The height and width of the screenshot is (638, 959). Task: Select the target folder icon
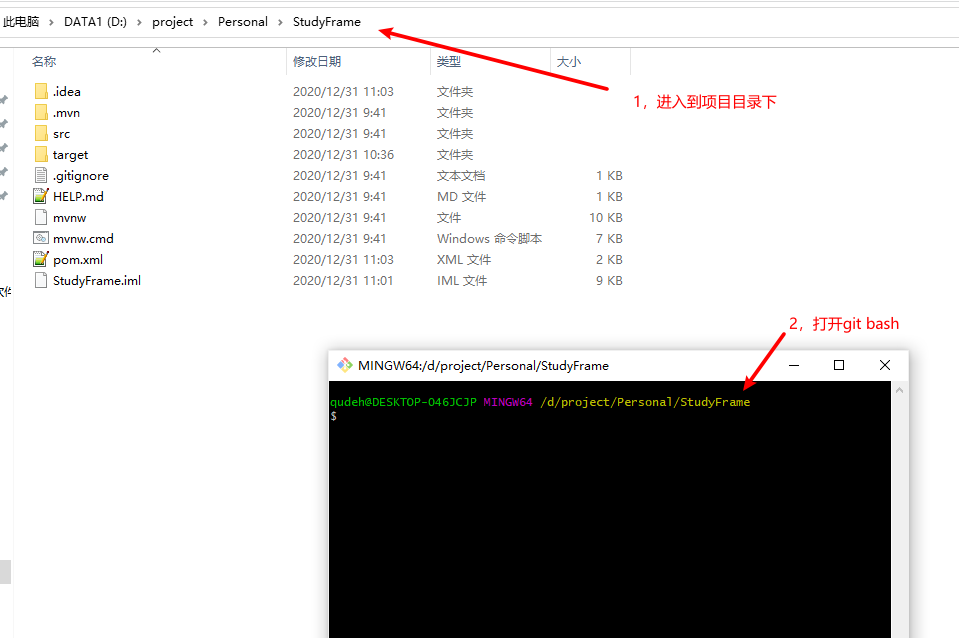[x=41, y=154]
